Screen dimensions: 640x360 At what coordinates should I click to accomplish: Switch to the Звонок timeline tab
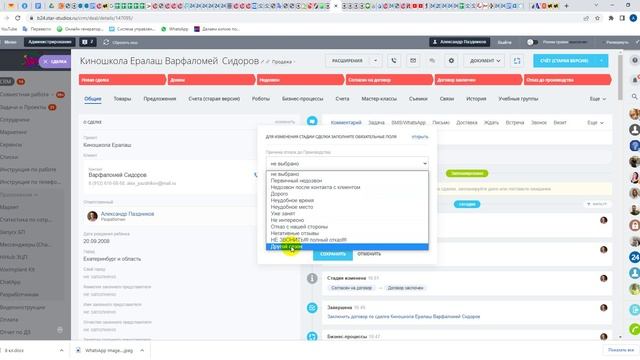point(539,122)
